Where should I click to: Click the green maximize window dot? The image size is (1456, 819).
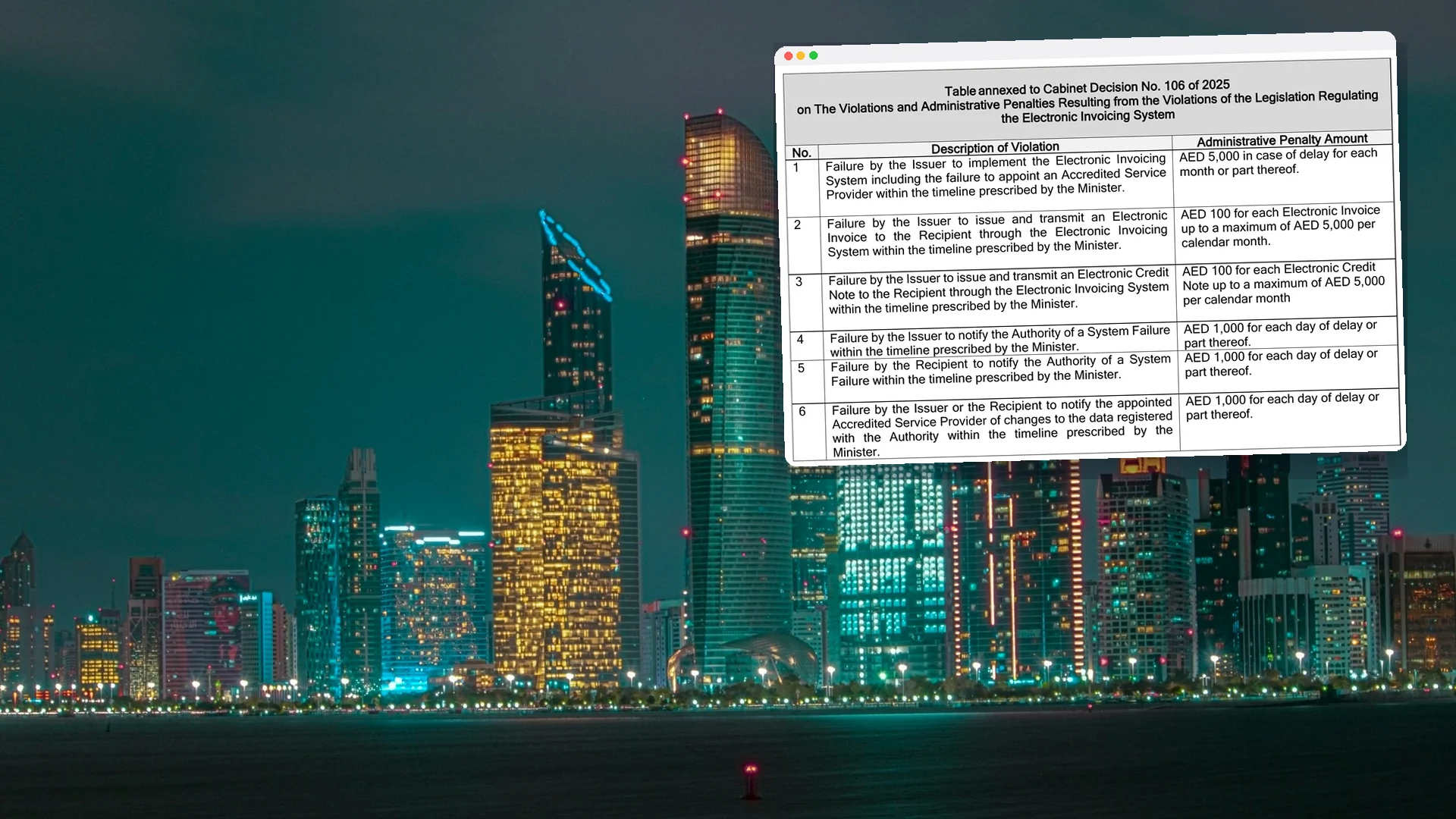point(814,55)
